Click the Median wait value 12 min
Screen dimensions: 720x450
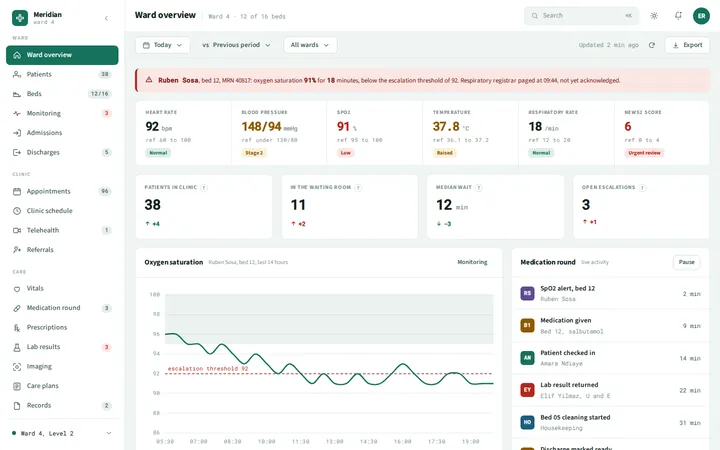click(x=452, y=205)
